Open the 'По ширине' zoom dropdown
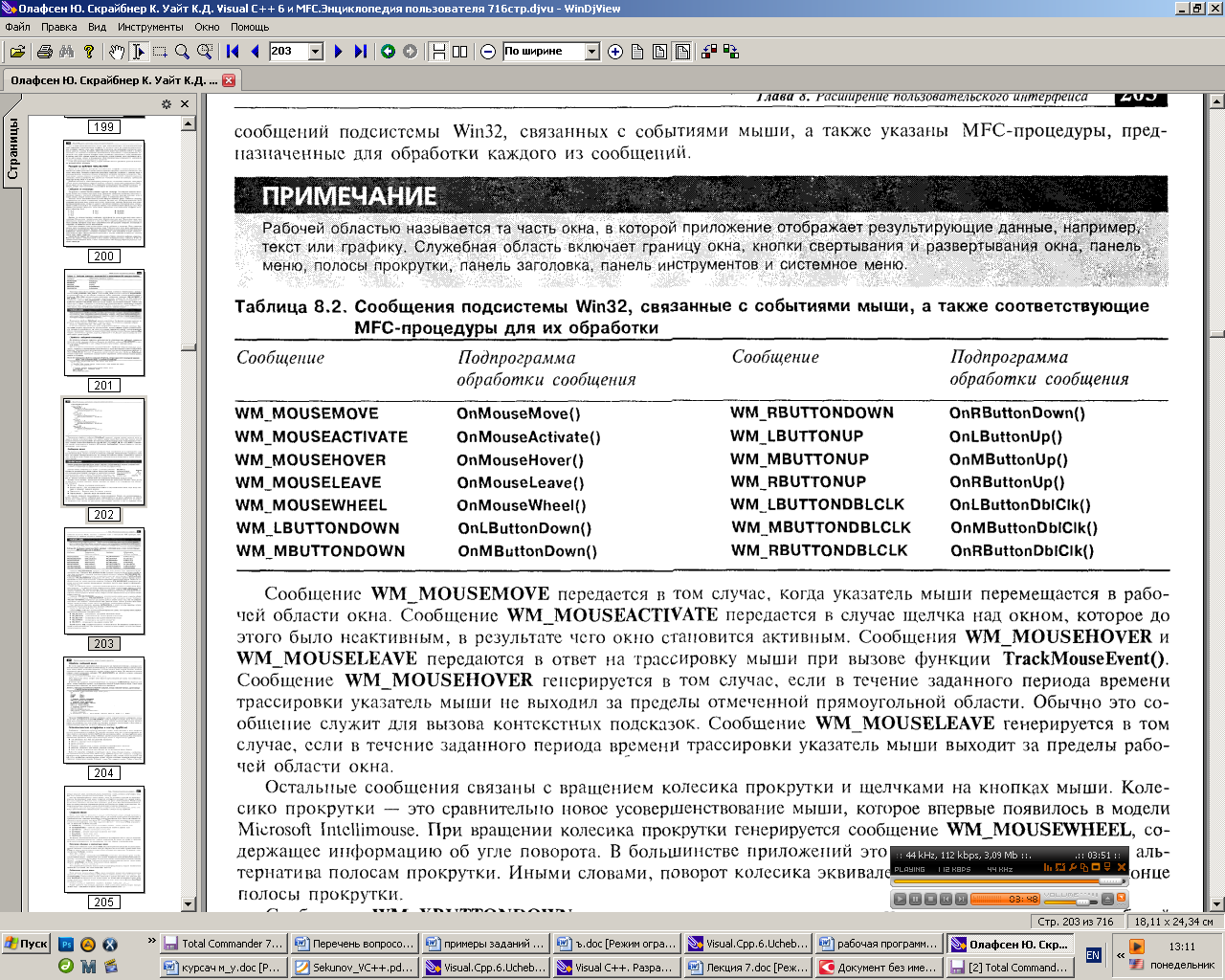The image size is (1225, 980). (x=592, y=52)
